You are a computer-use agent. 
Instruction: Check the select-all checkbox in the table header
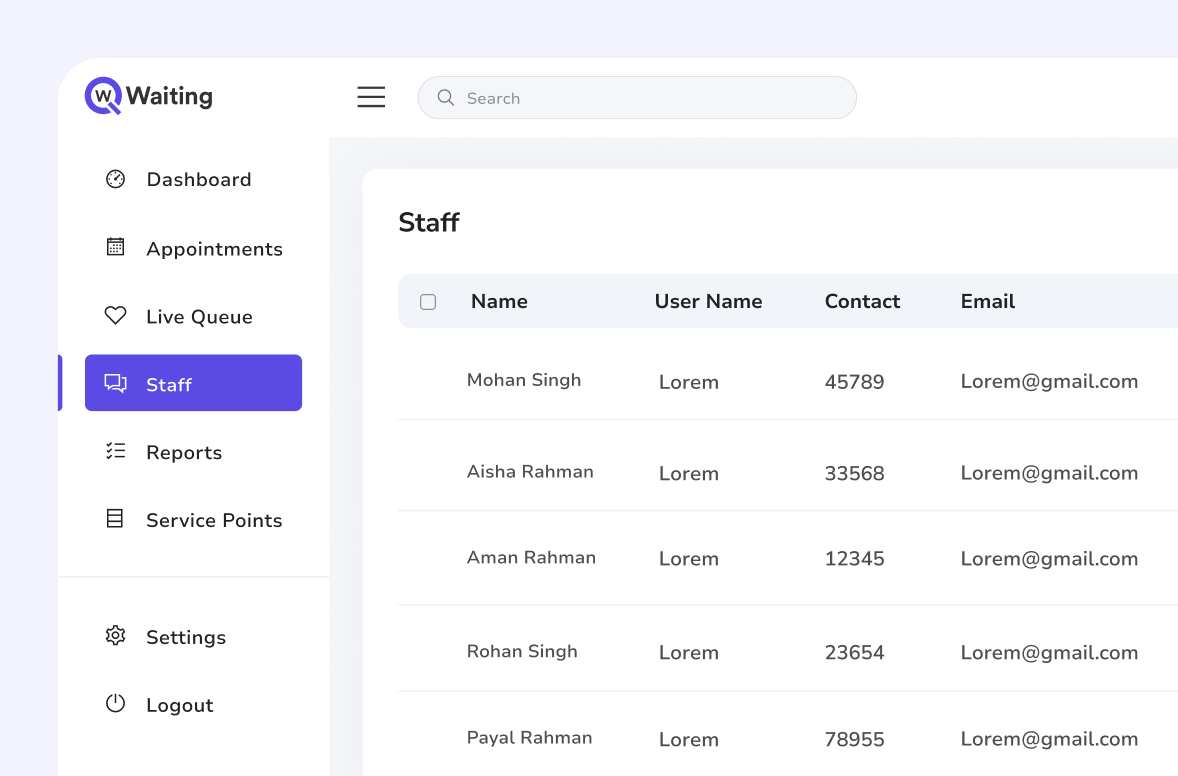(428, 301)
